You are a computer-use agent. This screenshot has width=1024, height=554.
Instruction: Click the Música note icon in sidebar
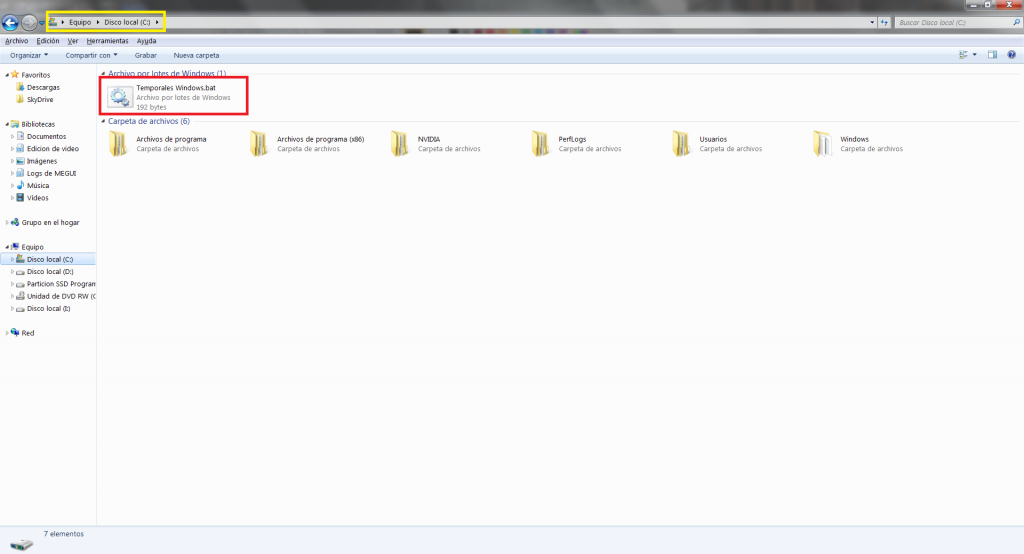pos(20,186)
